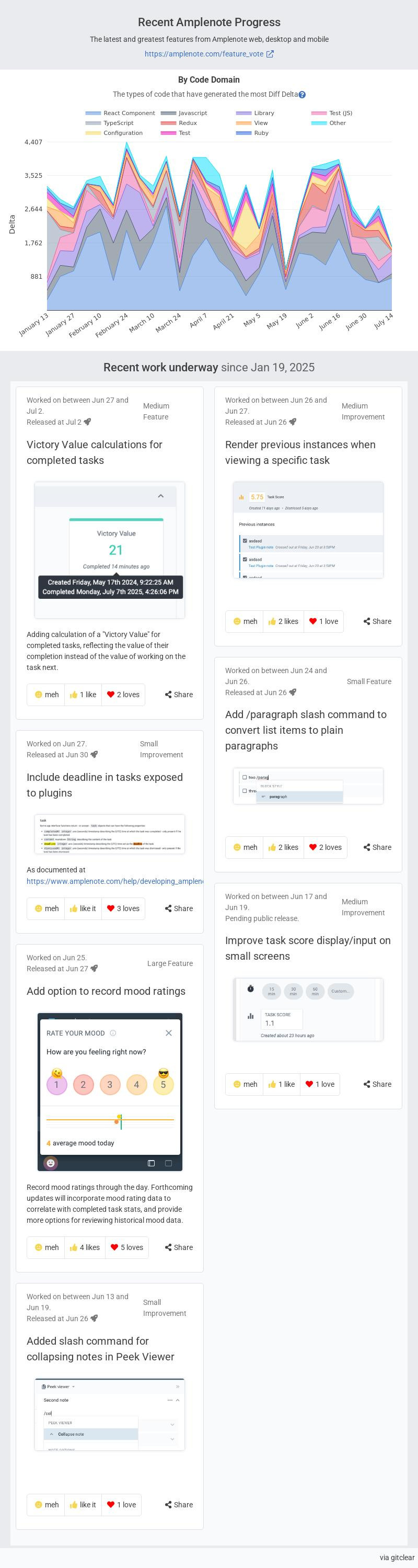Click 5 loves on mood ratings card
This screenshot has width=418, height=1568.
click(126, 1247)
